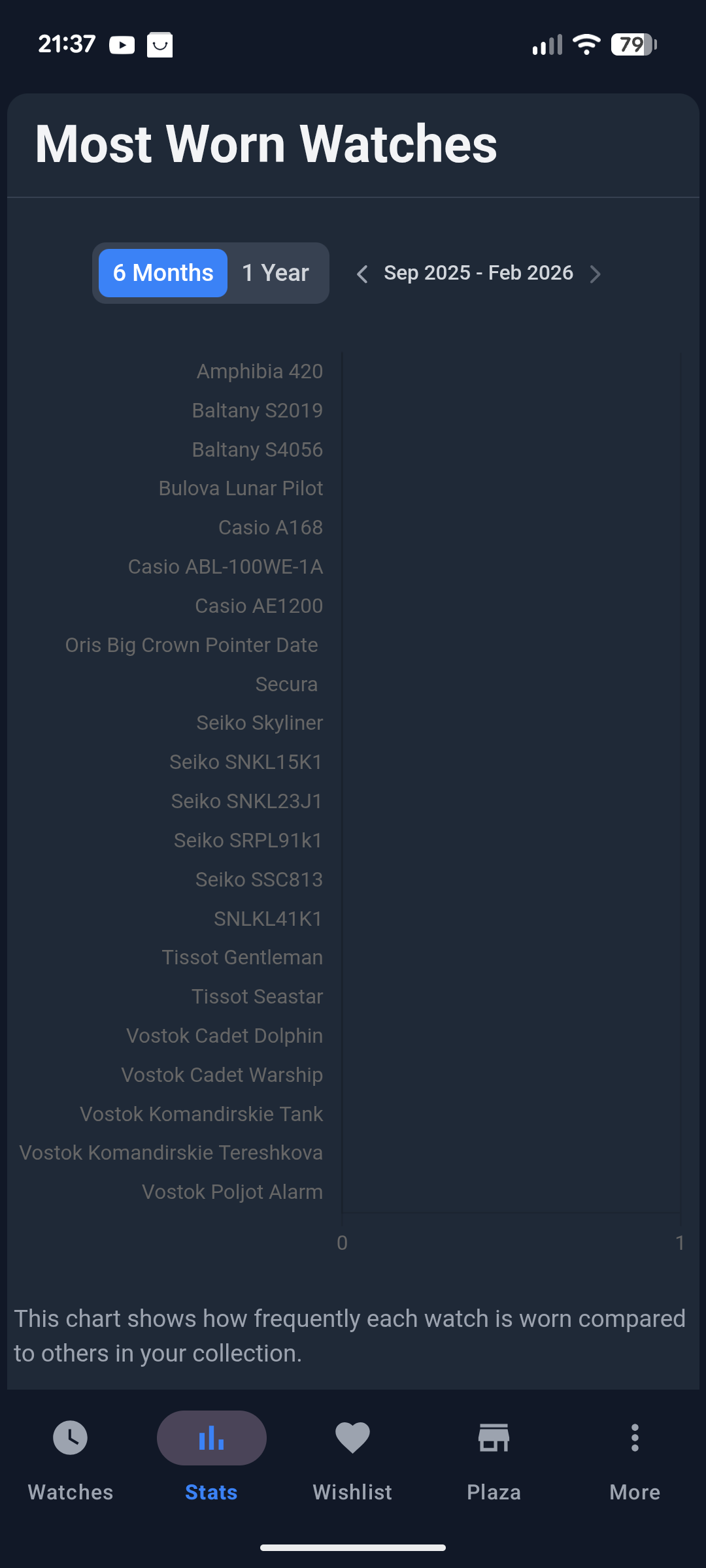
Task: Select the 6 Months range
Action: 163,273
